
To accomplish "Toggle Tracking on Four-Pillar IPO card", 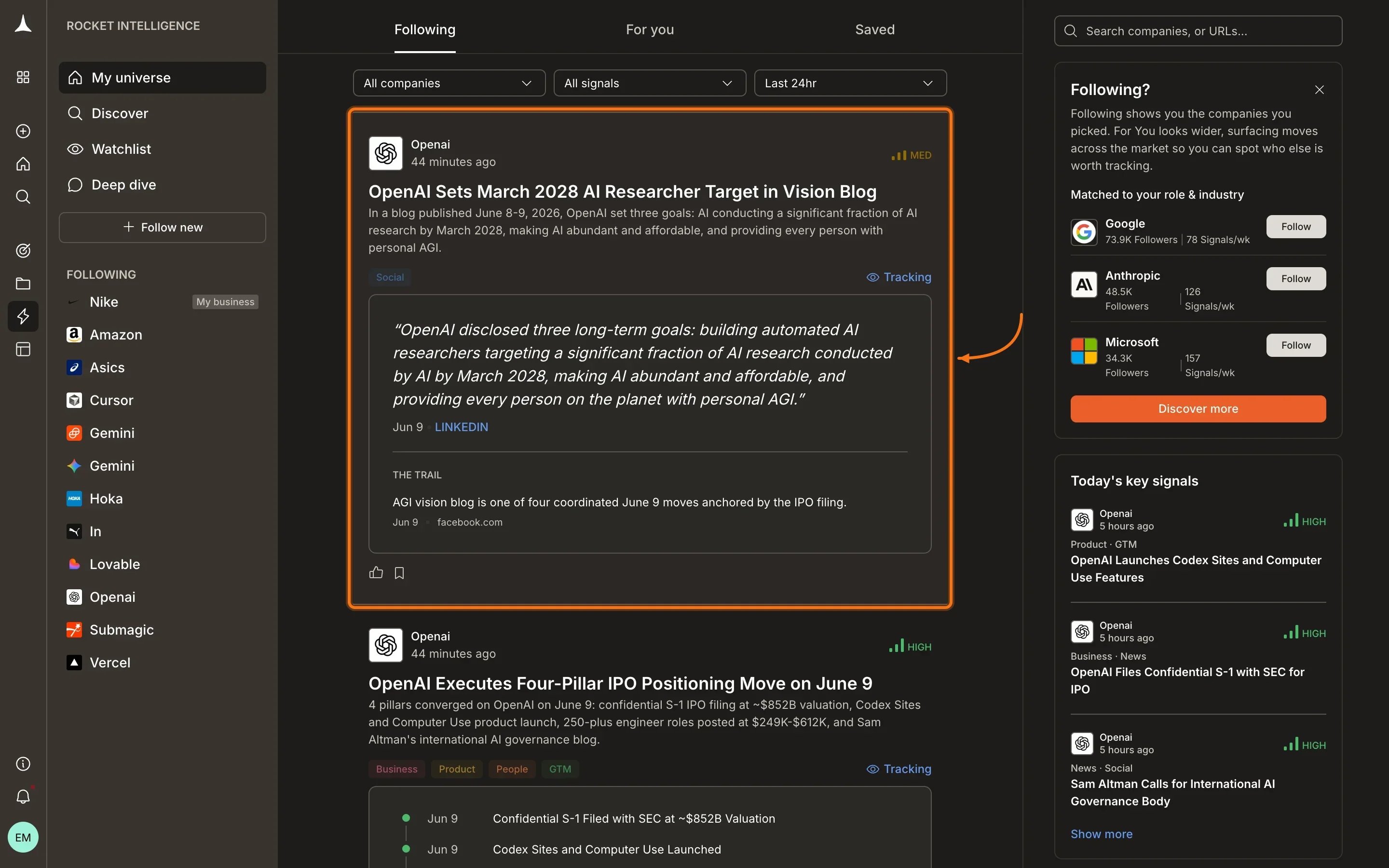I will click(x=899, y=769).
